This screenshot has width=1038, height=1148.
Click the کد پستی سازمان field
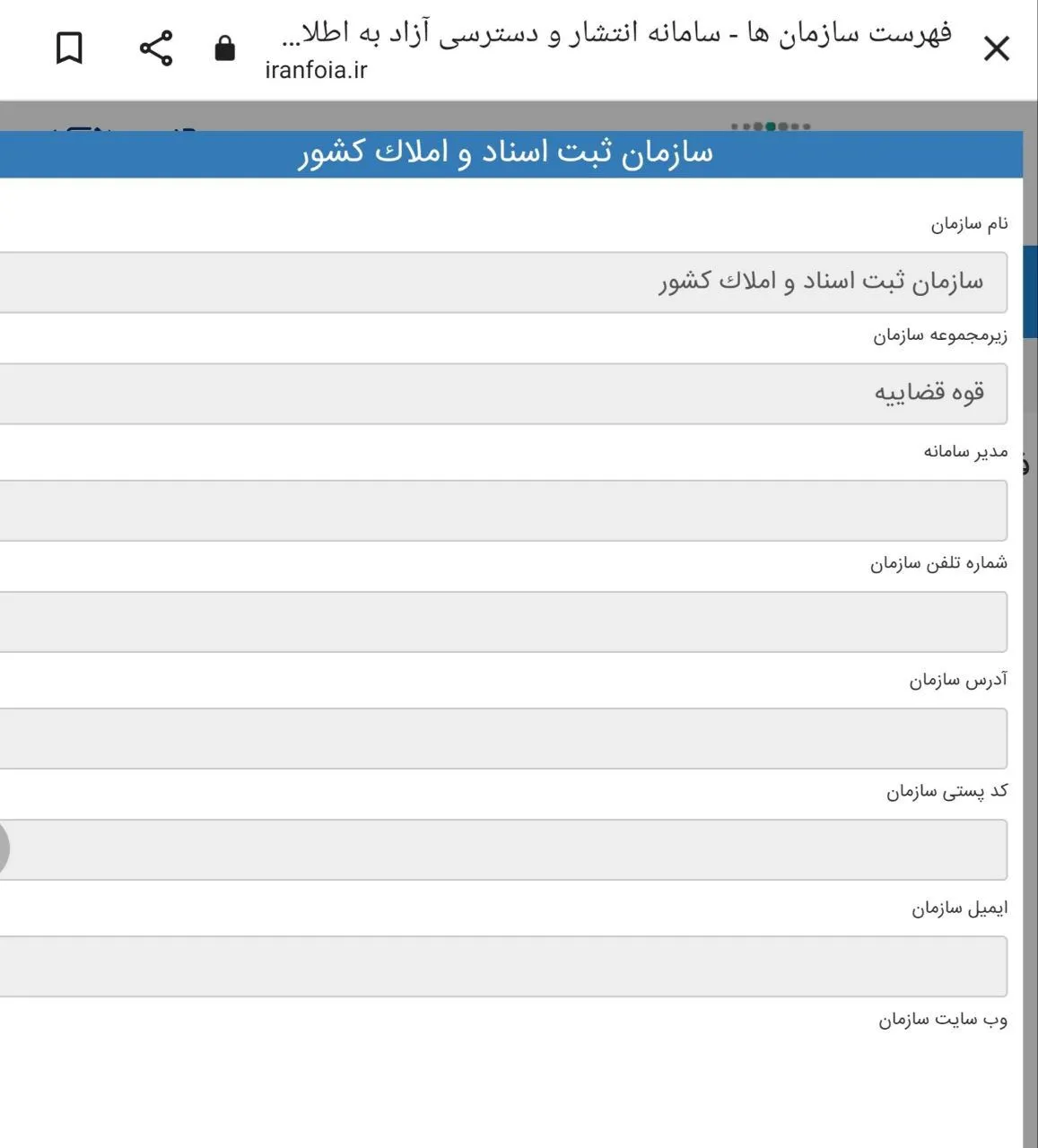coord(502,850)
